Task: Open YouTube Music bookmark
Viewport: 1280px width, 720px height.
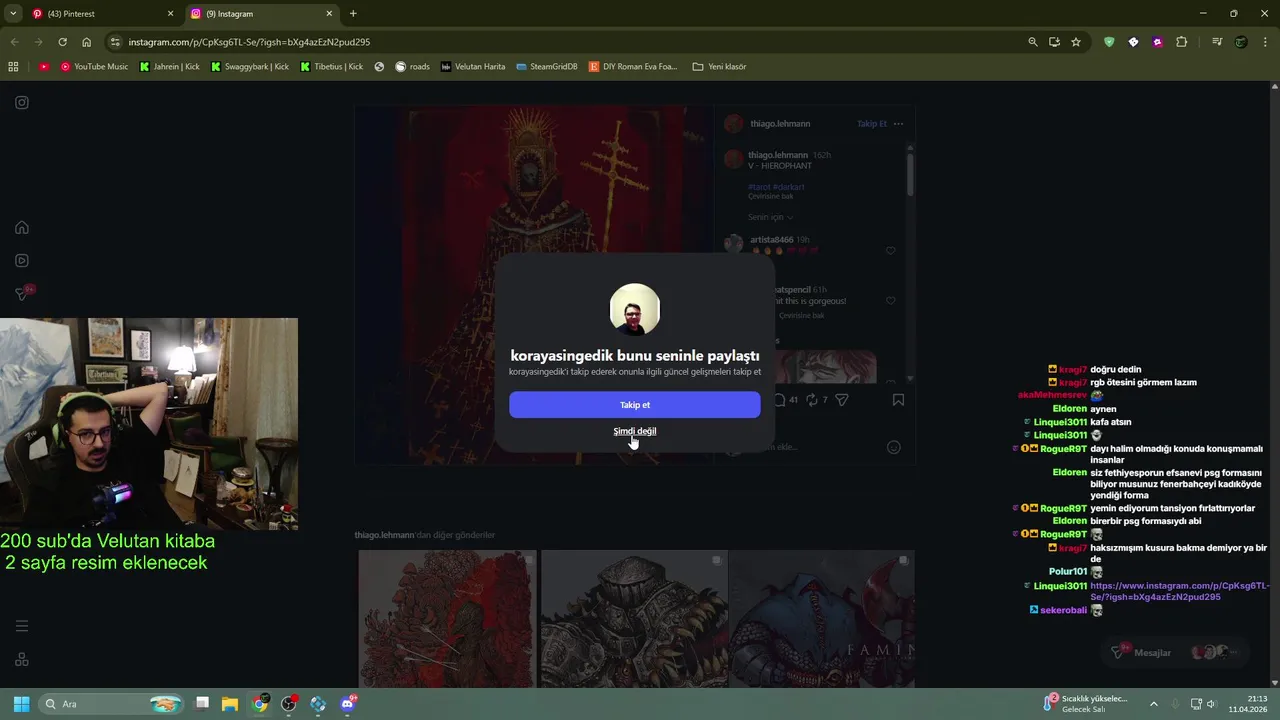Action: tap(94, 66)
